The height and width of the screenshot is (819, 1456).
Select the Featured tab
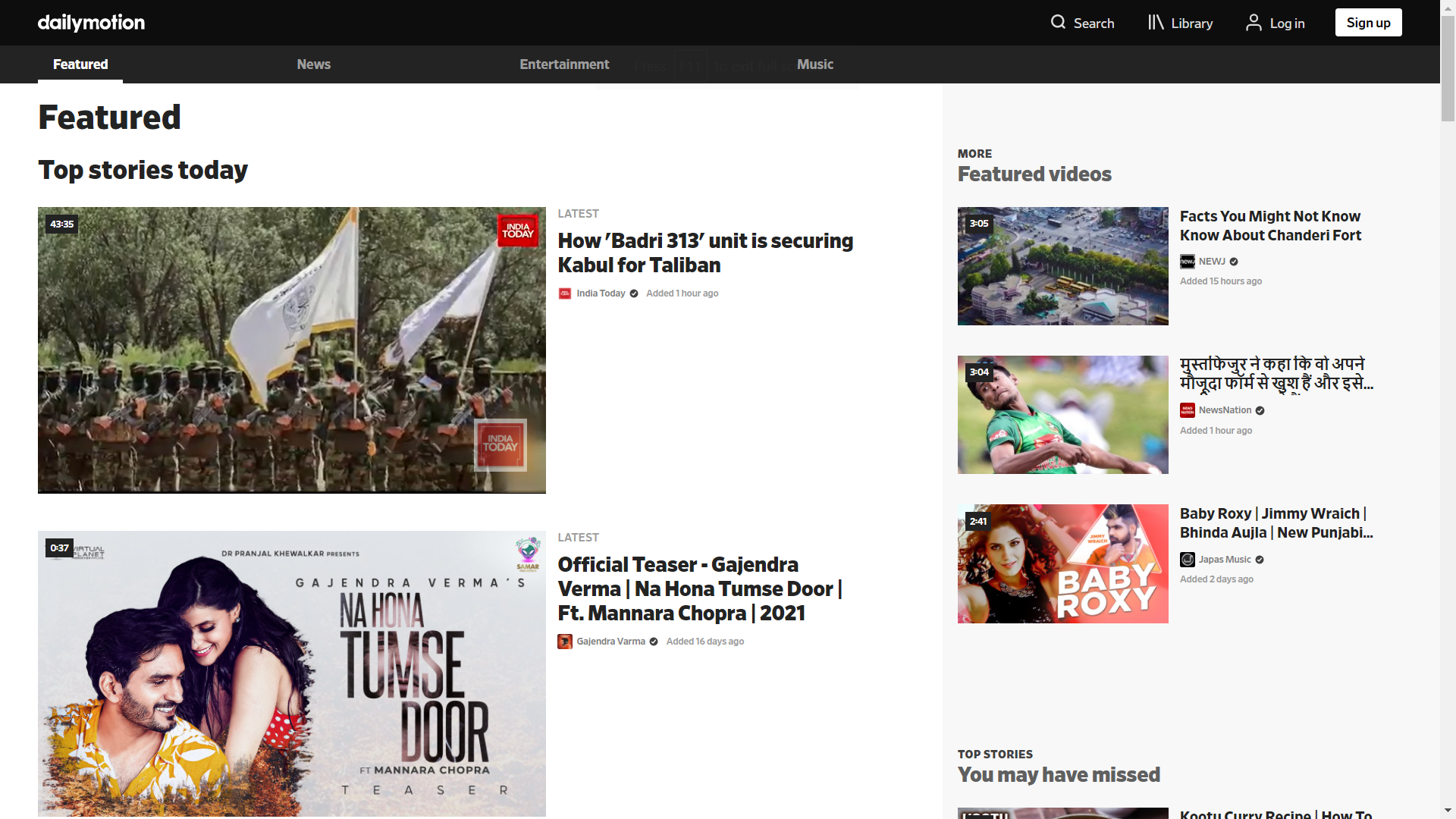(x=80, y=64)
